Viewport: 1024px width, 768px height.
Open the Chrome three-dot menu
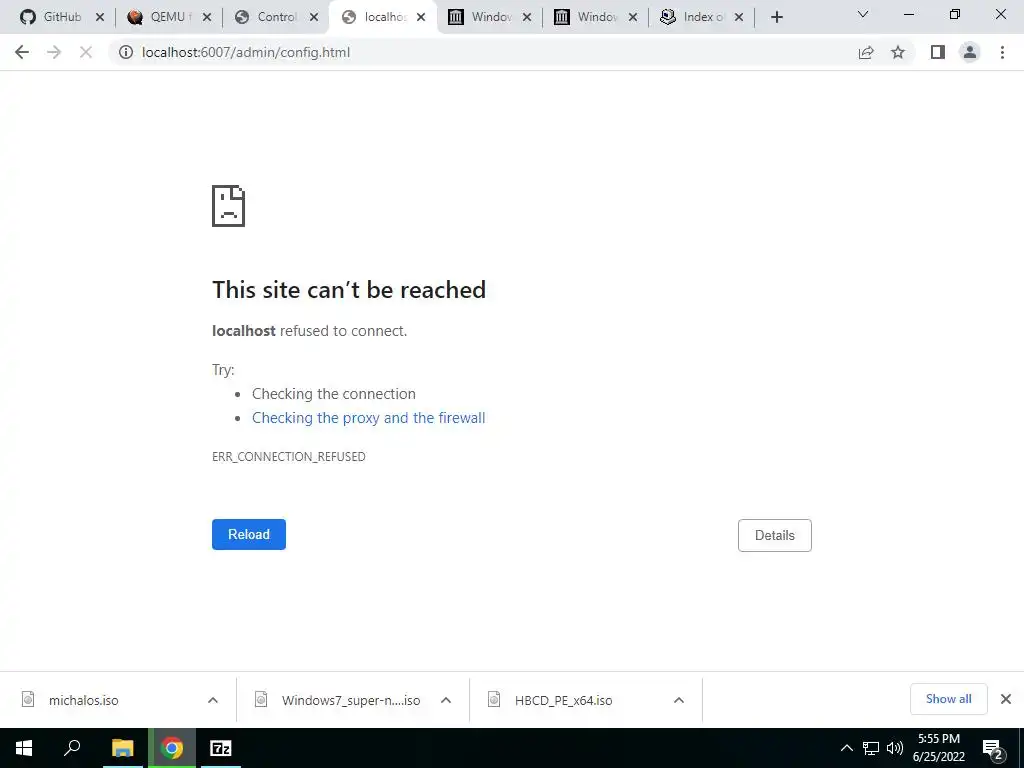click(x=1002, y=52)
